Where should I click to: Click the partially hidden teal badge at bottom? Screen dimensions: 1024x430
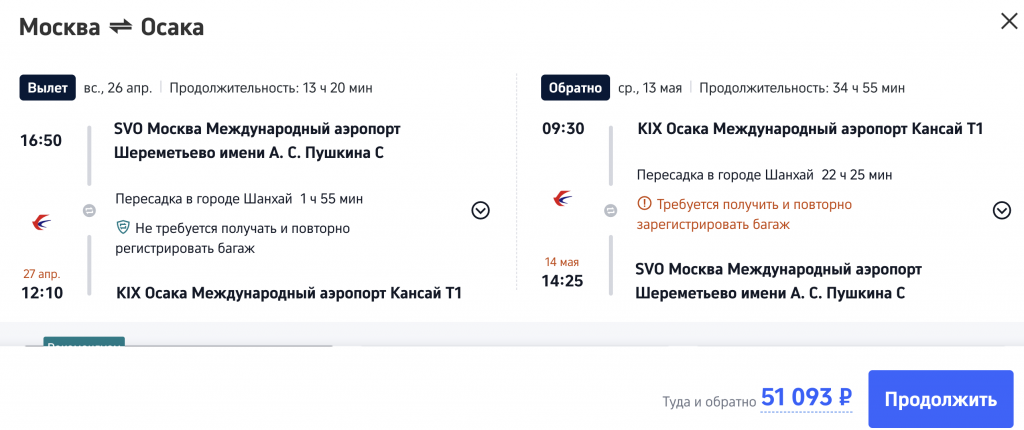83,342
